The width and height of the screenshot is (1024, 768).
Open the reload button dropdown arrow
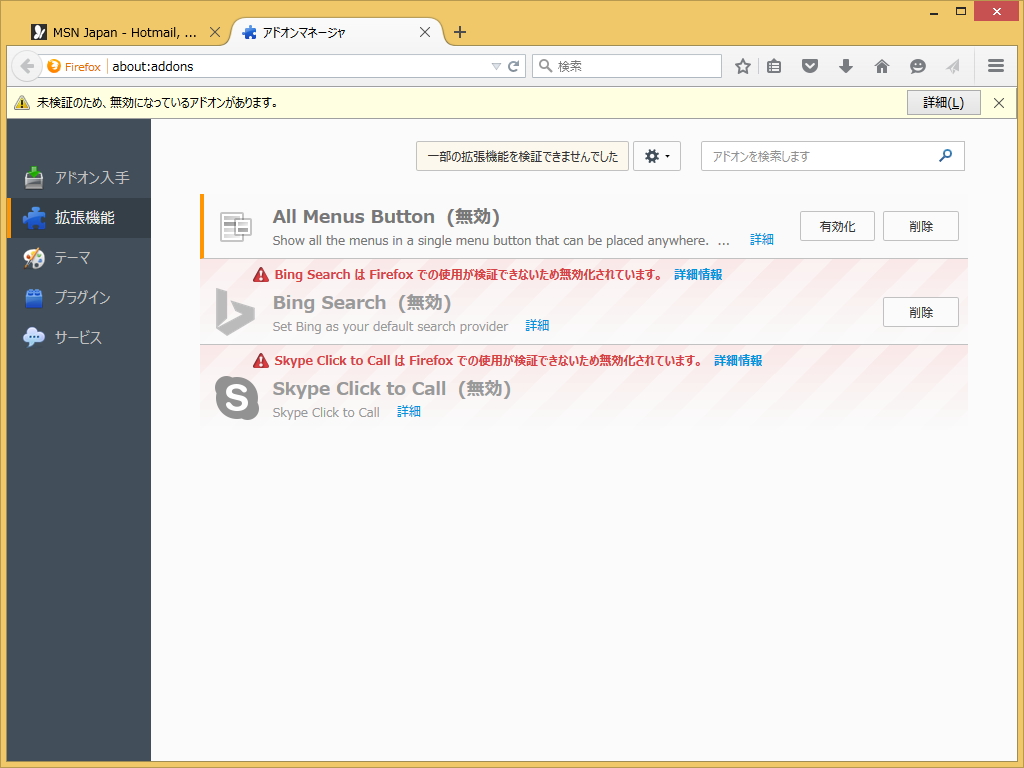tap(499, 66)
